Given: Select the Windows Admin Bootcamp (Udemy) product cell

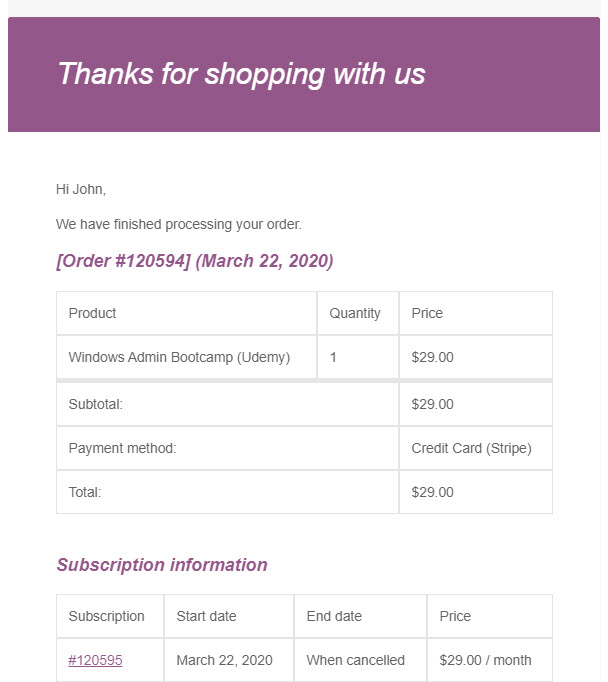Looking at the screenshot, I should 179,357.
